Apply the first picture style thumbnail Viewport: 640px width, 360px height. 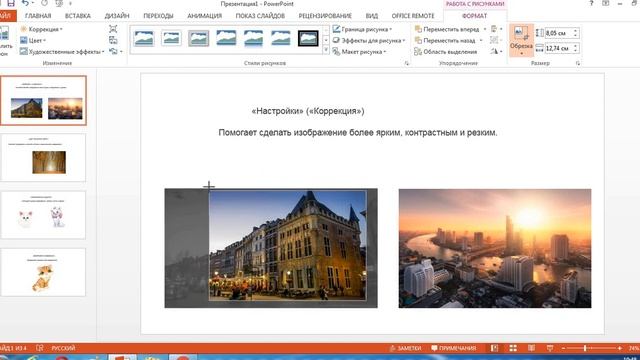point(144,38)
